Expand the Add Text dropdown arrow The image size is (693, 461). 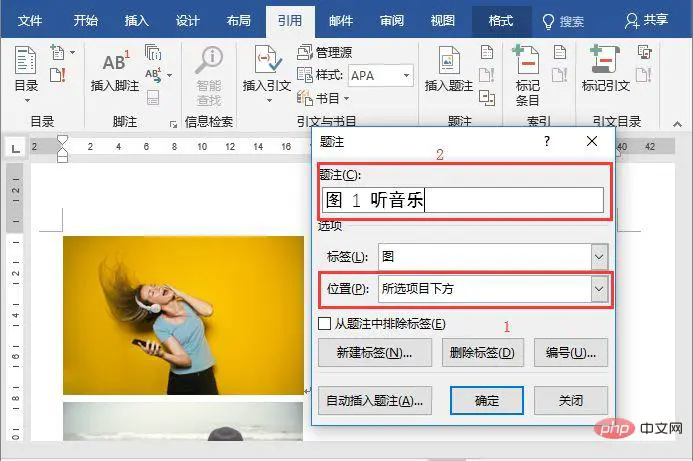72,53
